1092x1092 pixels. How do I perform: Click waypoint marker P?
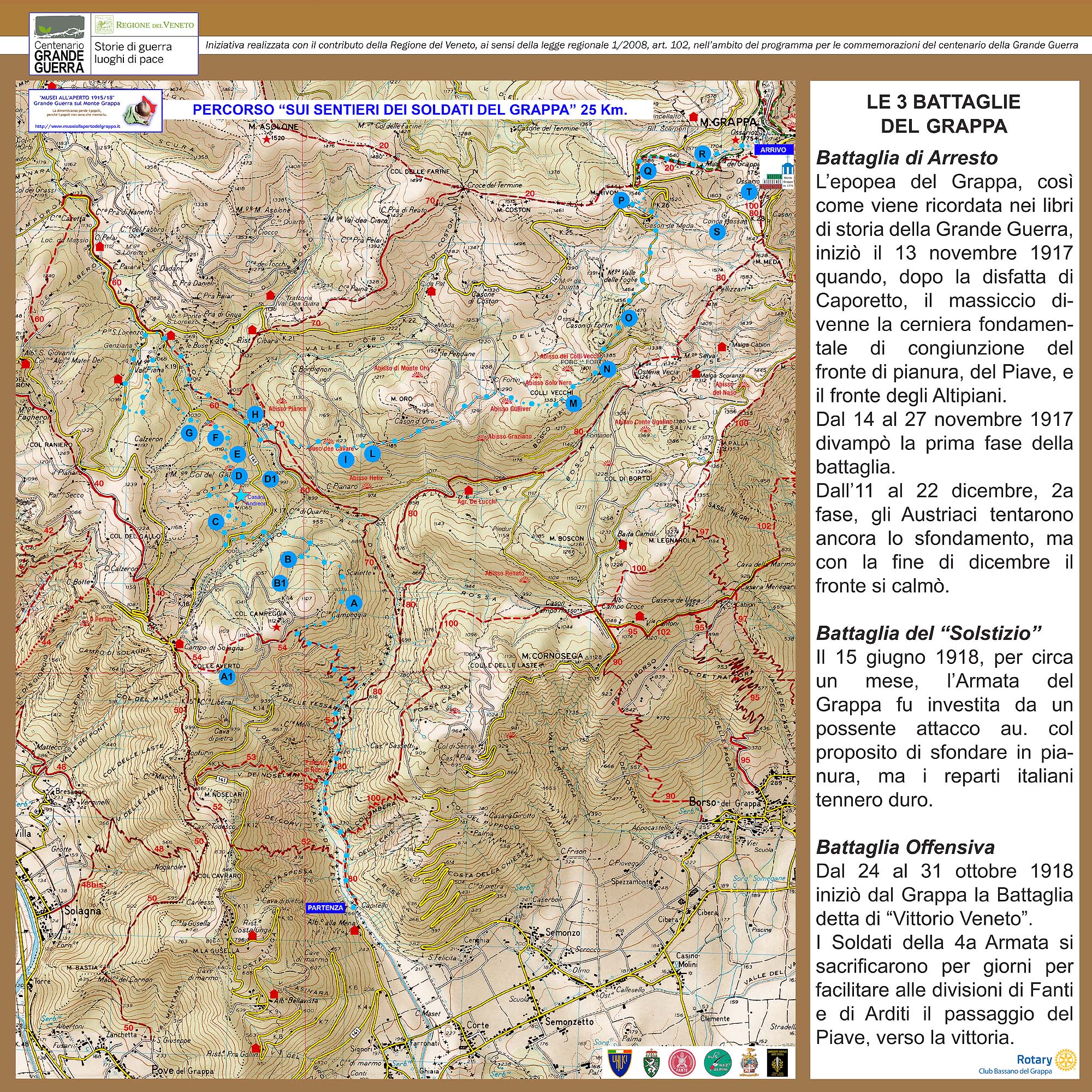click(x=621, y=200)
